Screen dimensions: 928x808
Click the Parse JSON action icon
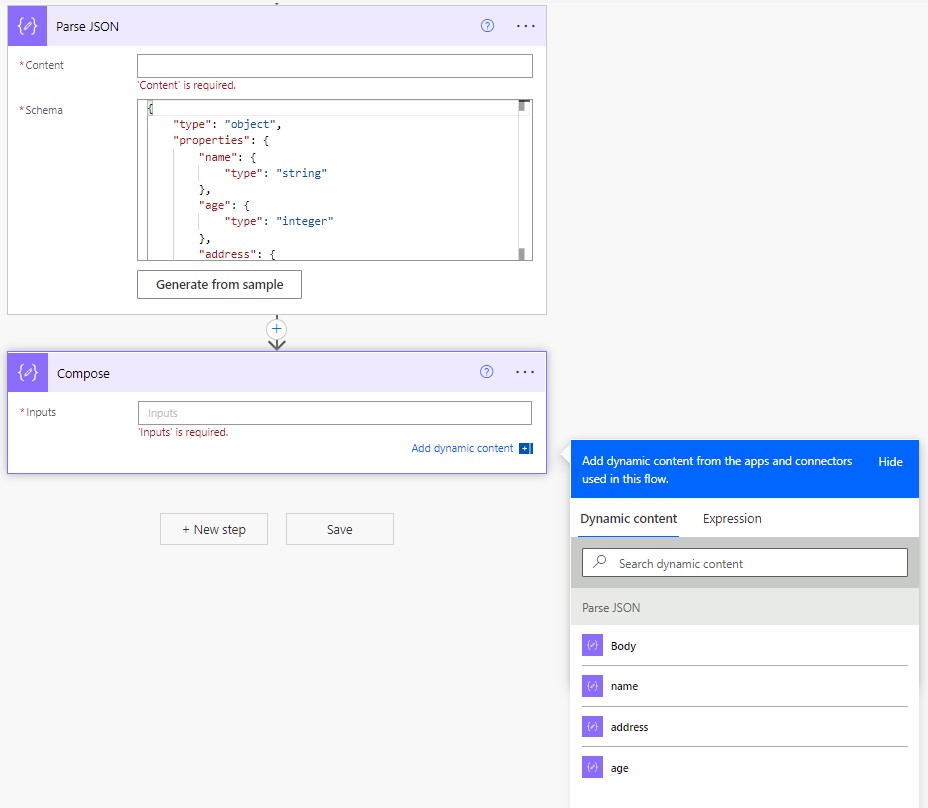tap(27, 26)
